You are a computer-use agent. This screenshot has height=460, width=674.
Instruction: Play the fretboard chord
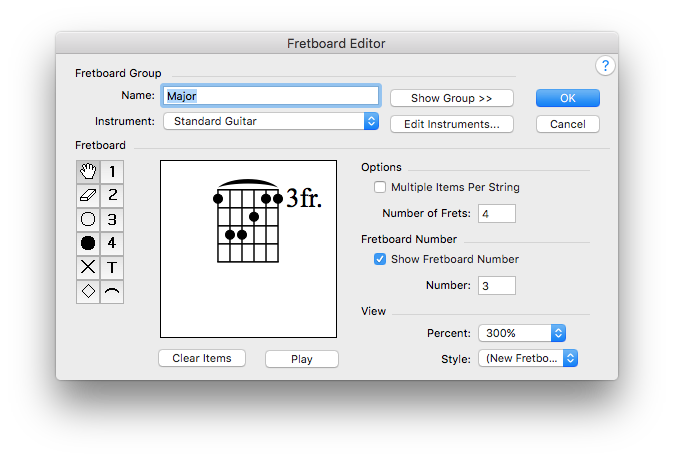302,359
